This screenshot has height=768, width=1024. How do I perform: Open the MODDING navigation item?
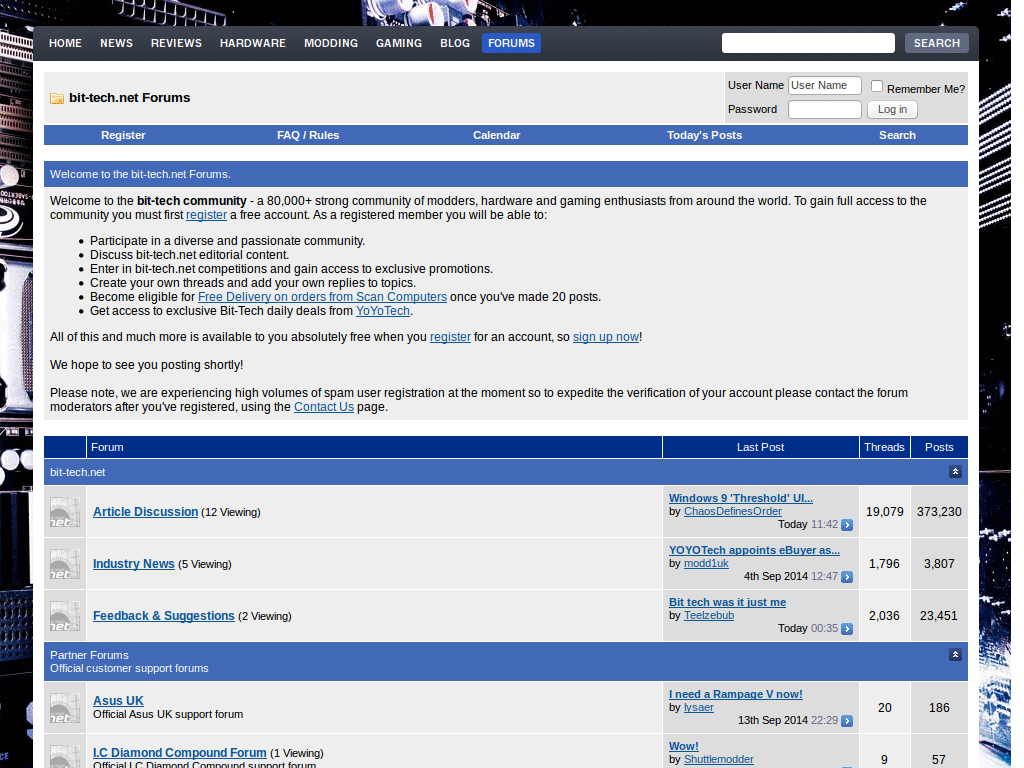(331, 43)
